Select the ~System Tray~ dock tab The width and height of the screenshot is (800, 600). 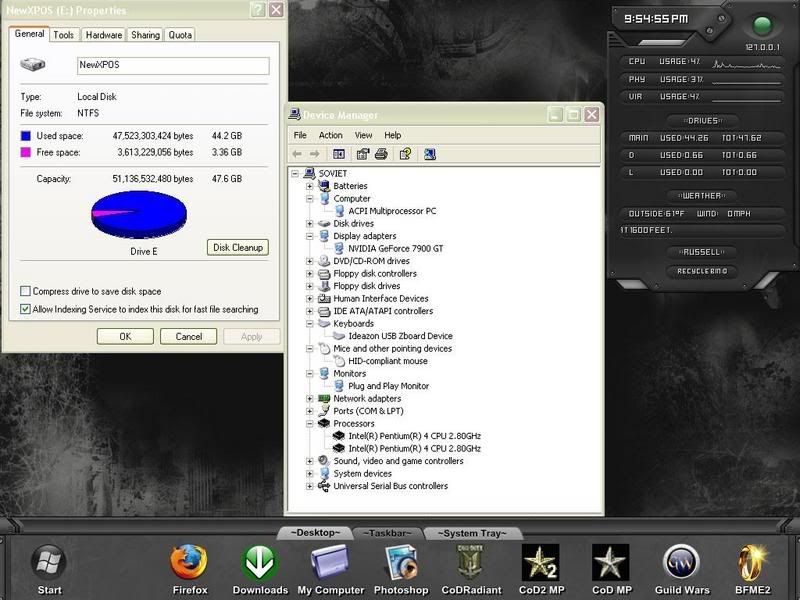pos(472,533)
